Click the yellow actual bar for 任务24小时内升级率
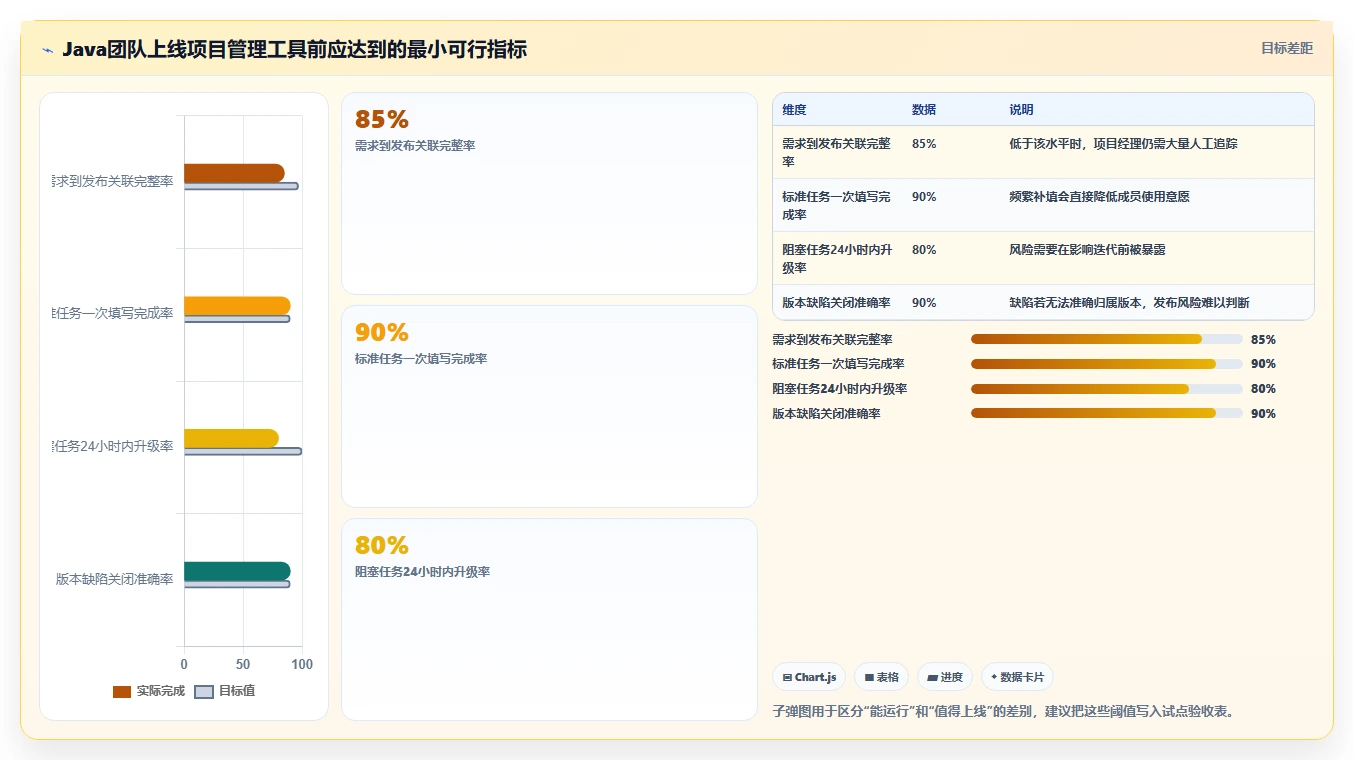Image resolution: width=1354 pixels, height=760 pixels. click(231, 438)
